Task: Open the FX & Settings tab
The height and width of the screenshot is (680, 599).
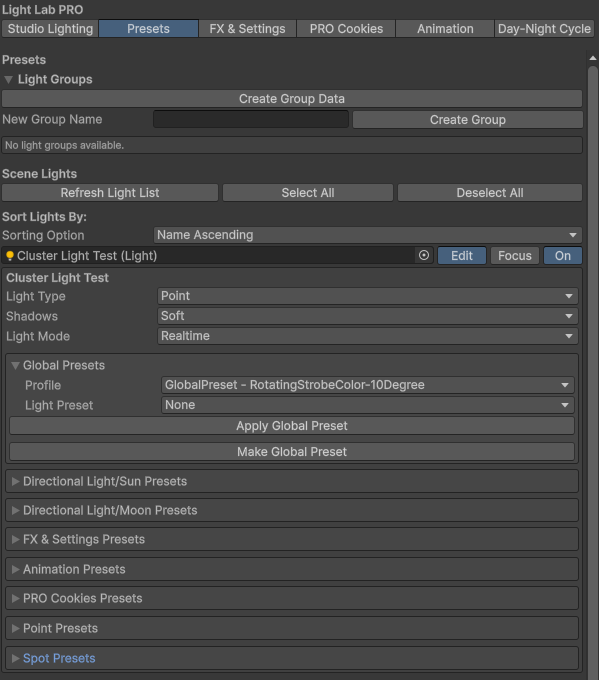Action: [247, 29]
